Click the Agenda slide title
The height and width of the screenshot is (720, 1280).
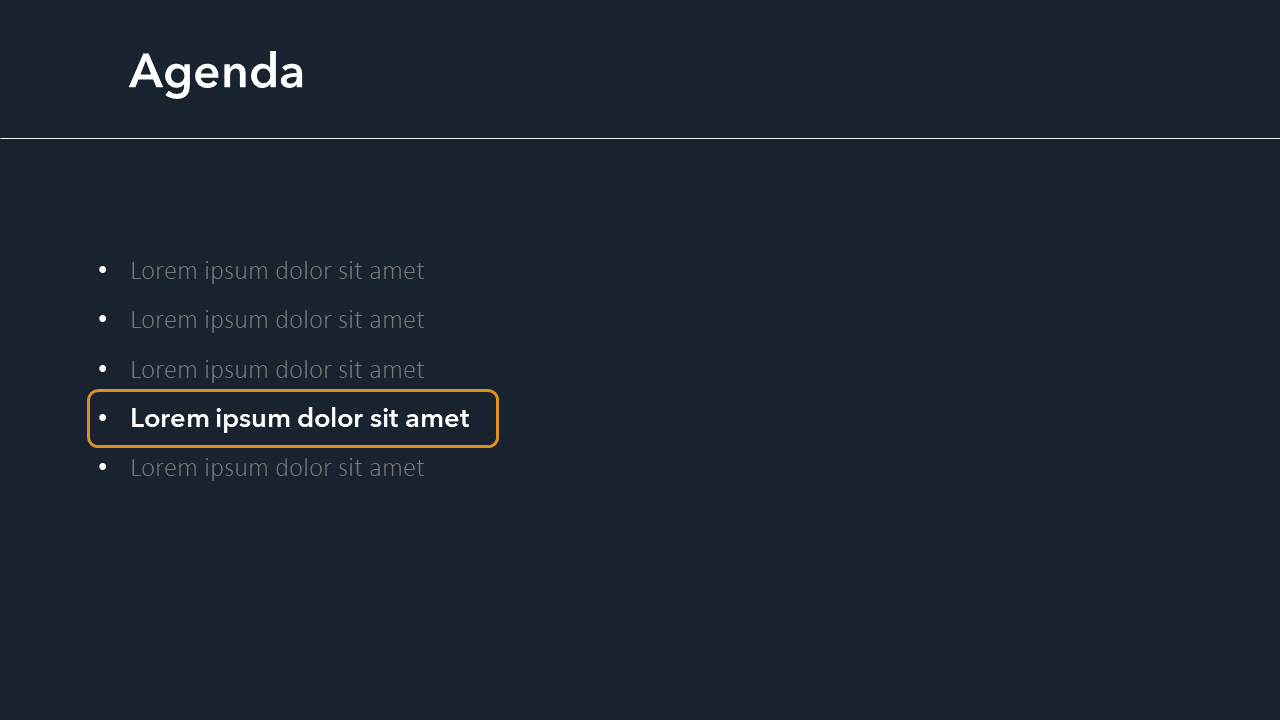click(x=216, y=72)
